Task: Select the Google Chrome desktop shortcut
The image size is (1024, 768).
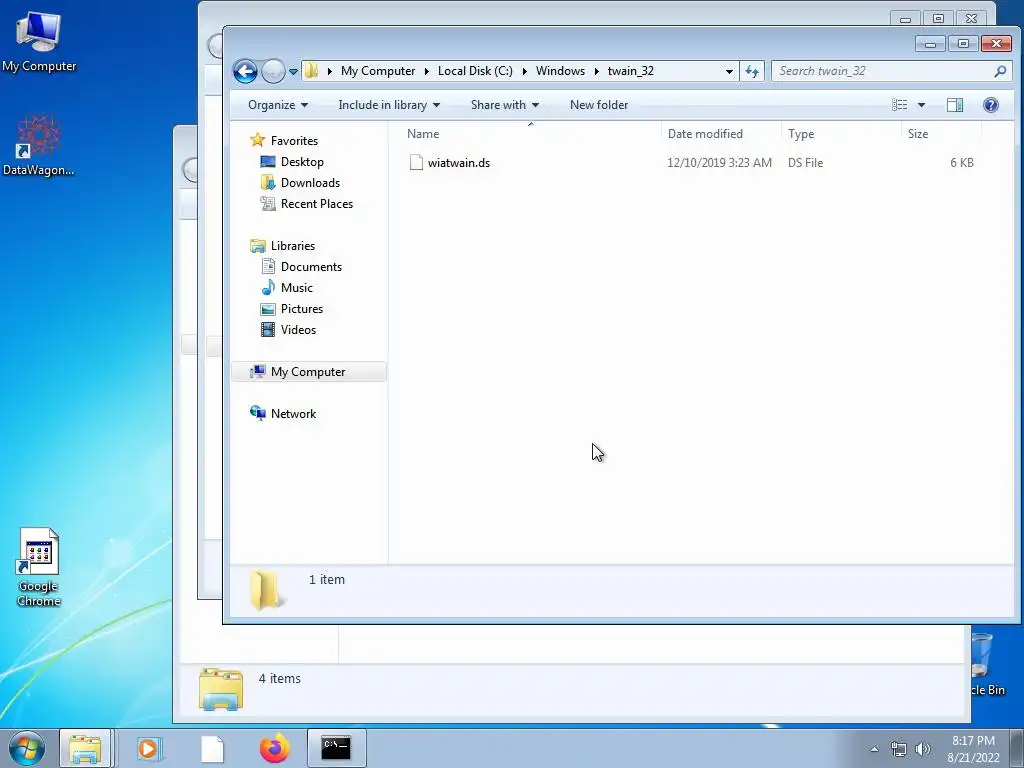Action: 39,568
